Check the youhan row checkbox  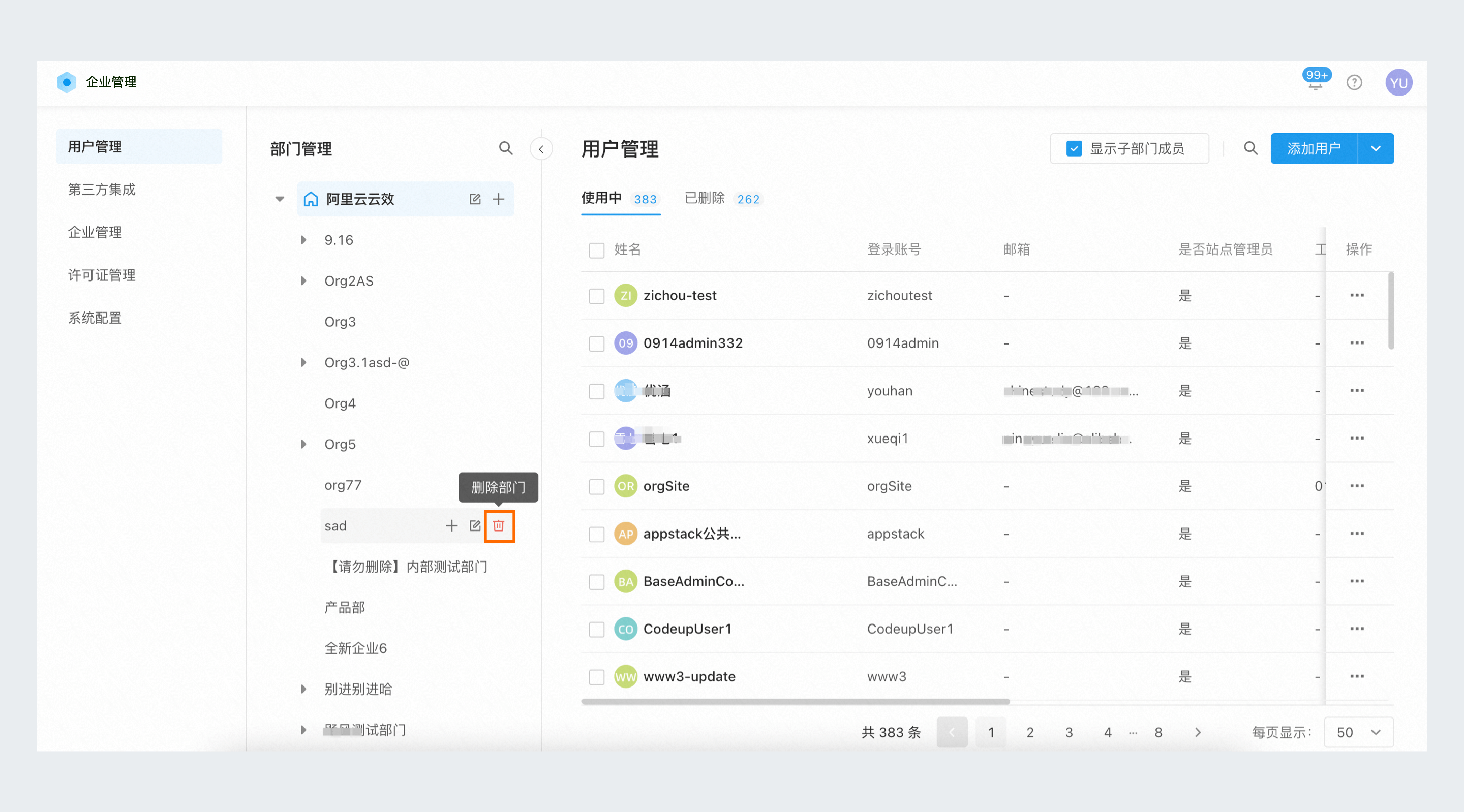pyautogui.click(x=596, y=392)
